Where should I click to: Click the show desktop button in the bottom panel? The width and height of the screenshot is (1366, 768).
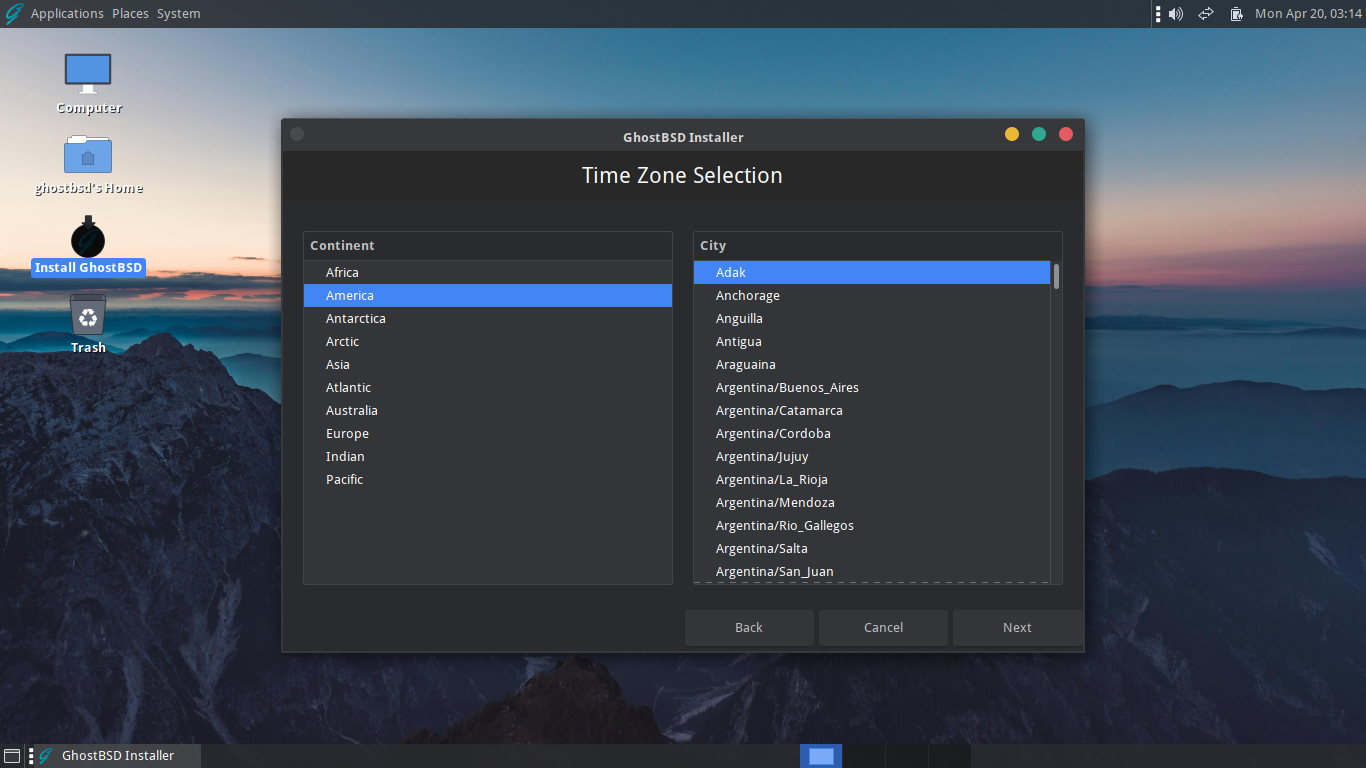(x=12, y=756)
